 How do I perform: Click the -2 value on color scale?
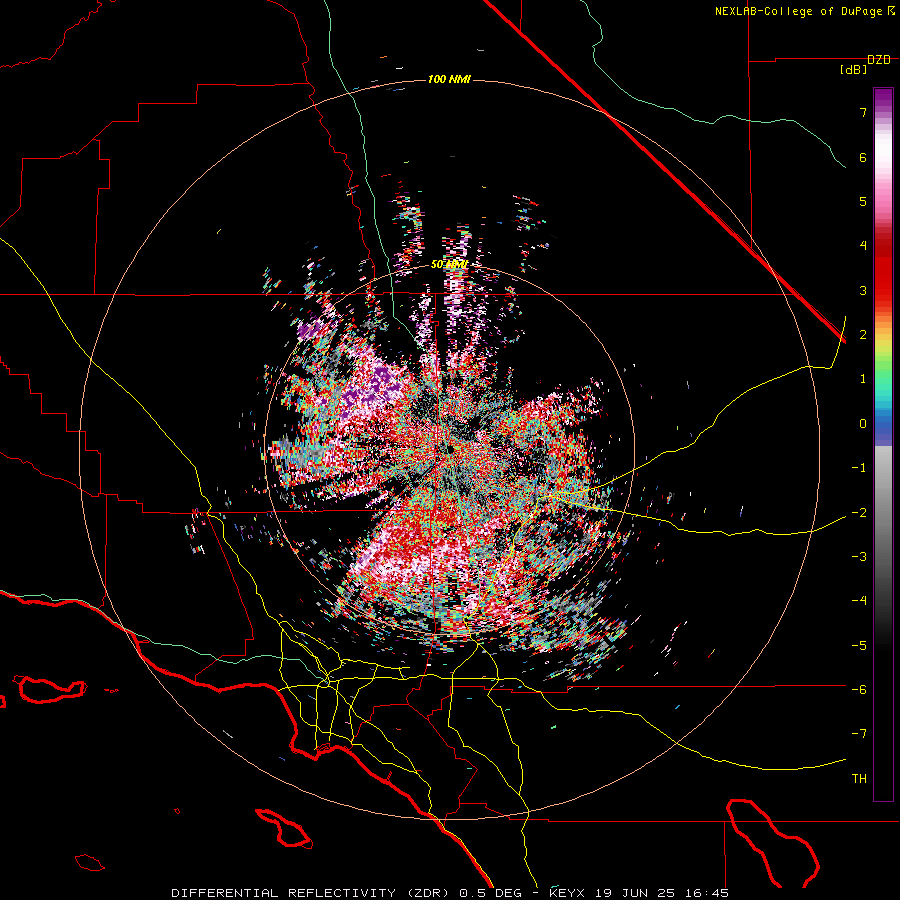(859, 512)
